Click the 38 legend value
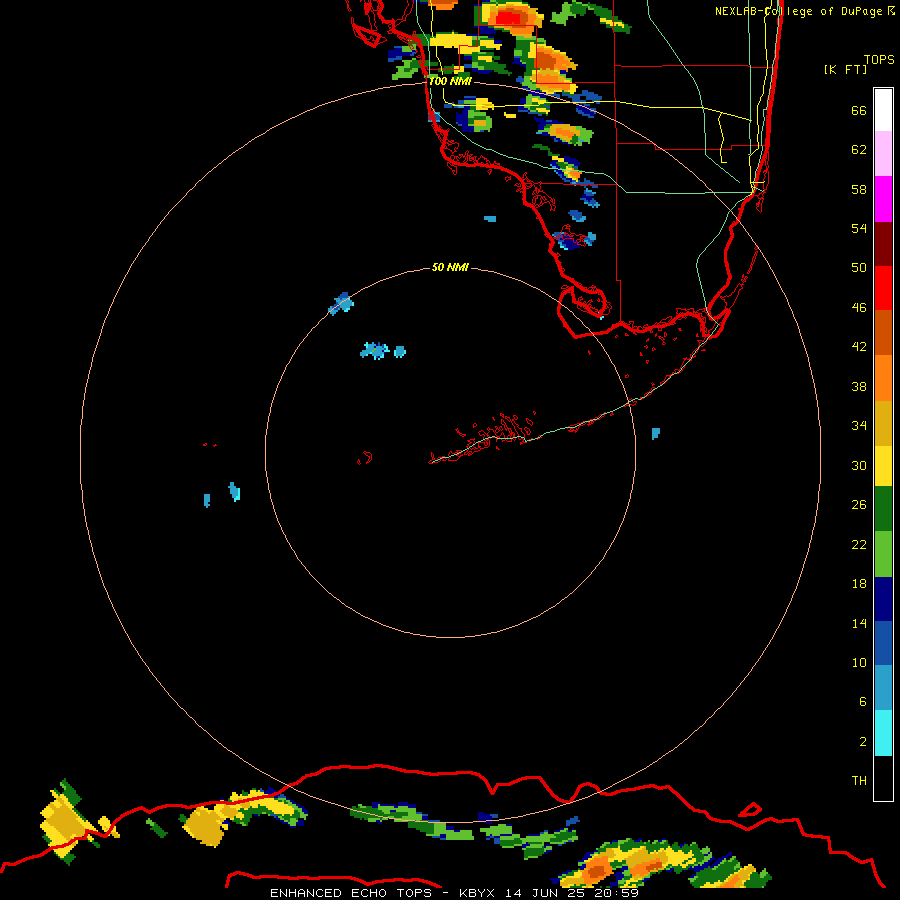Image resolution: width=900 pixels, height=900 pixels. [859, 386]
